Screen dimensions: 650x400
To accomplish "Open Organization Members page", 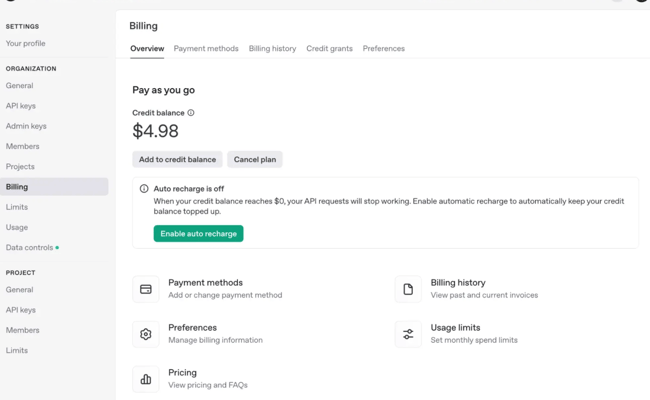I will coord(22,146).
